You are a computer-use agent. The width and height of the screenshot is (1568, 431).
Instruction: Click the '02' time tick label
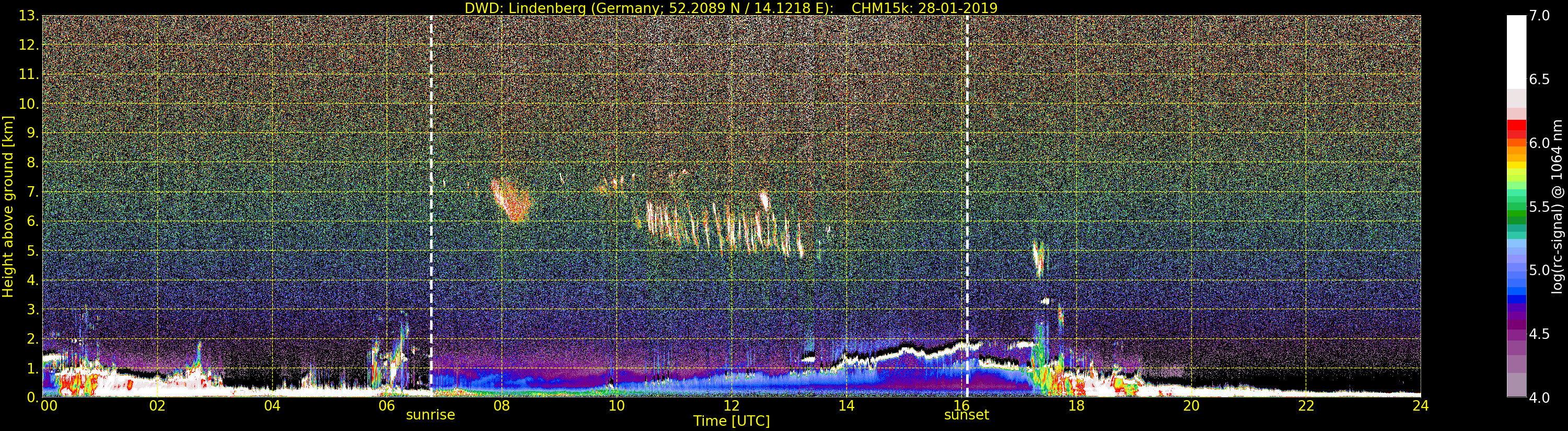(157, 405)
